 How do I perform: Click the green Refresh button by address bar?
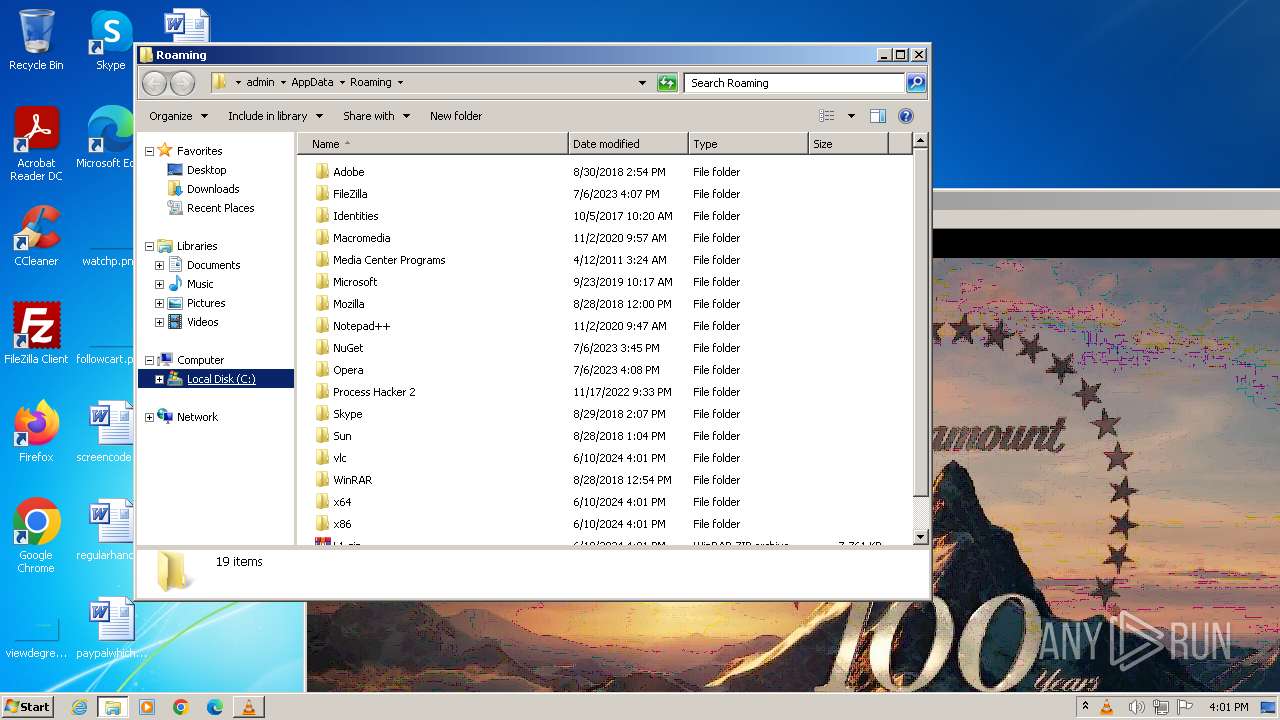pyautogui.click(x=667, y=83)
